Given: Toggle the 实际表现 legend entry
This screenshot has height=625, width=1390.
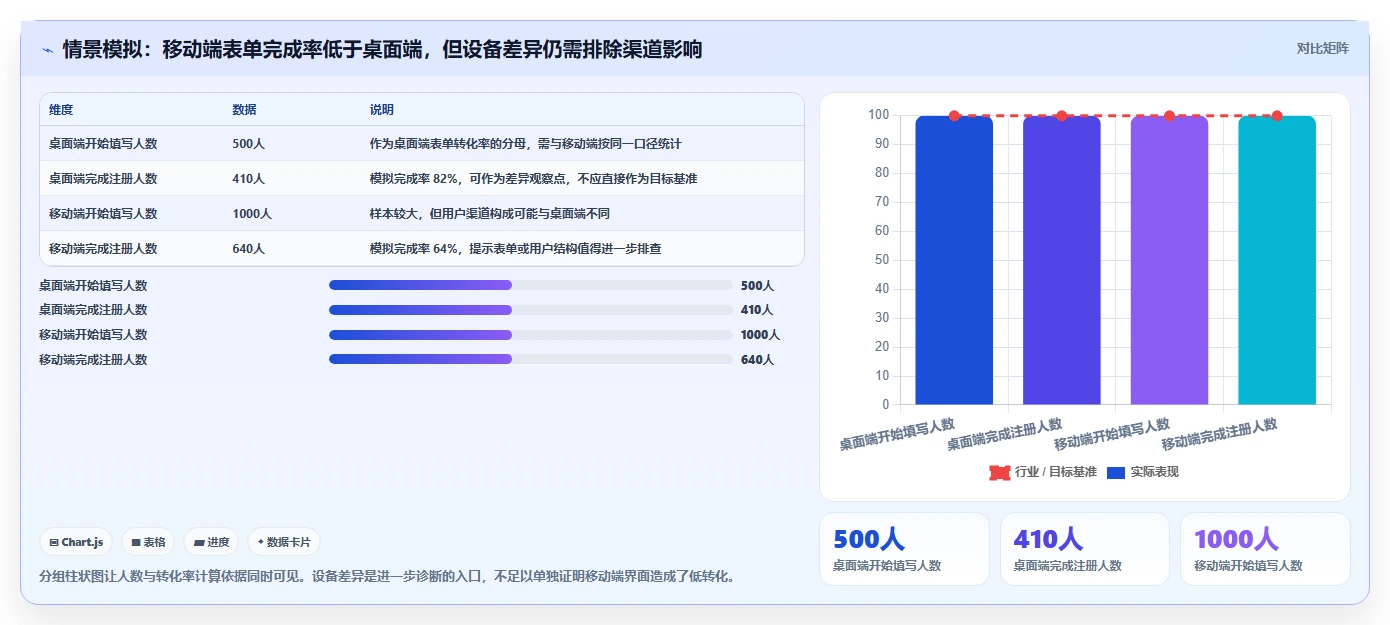Looking at the screenshot, I should pos(1143,472).
